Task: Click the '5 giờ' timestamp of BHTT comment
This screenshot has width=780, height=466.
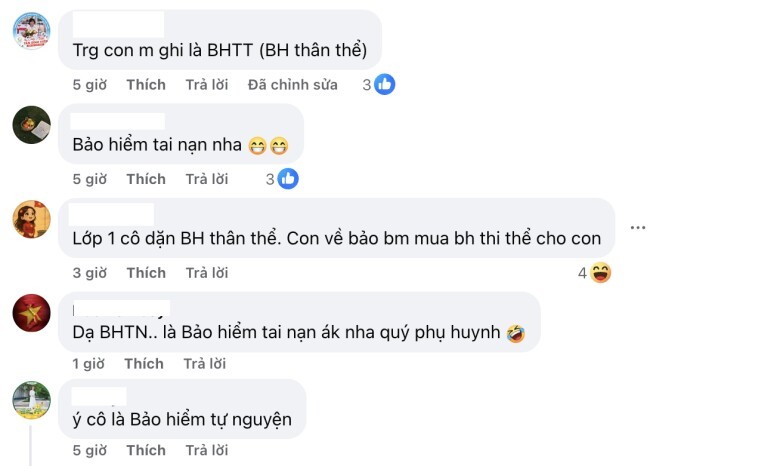Action: click(x=89, y=85)
